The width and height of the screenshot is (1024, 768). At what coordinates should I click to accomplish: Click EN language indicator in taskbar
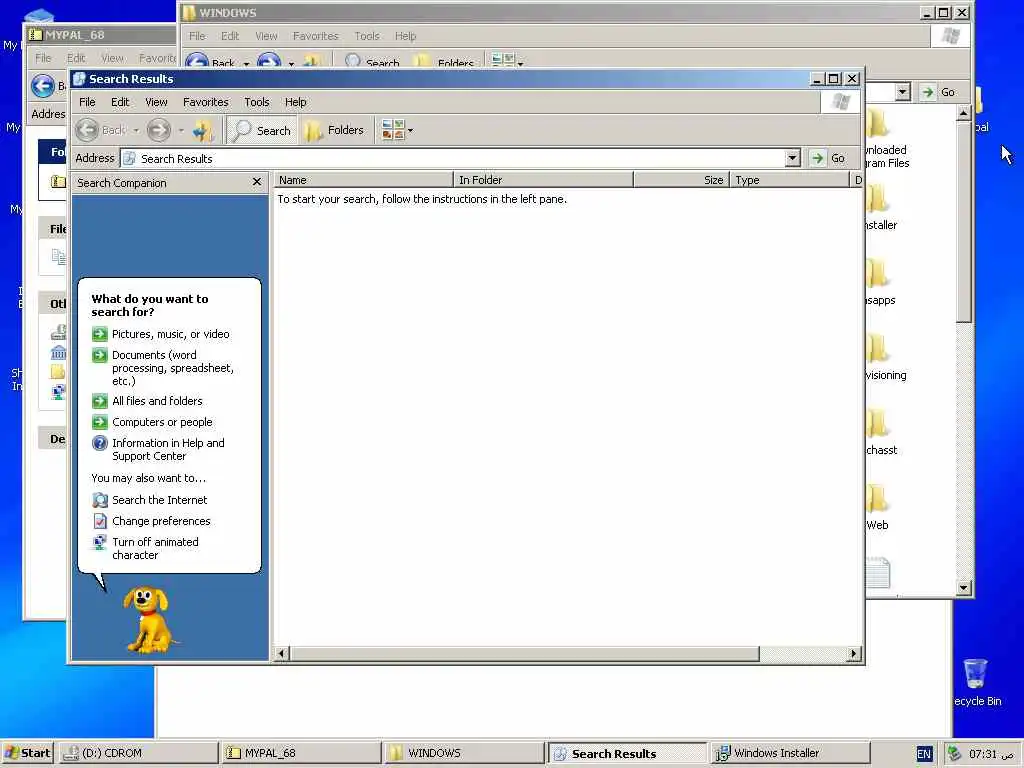coord(923,754)
